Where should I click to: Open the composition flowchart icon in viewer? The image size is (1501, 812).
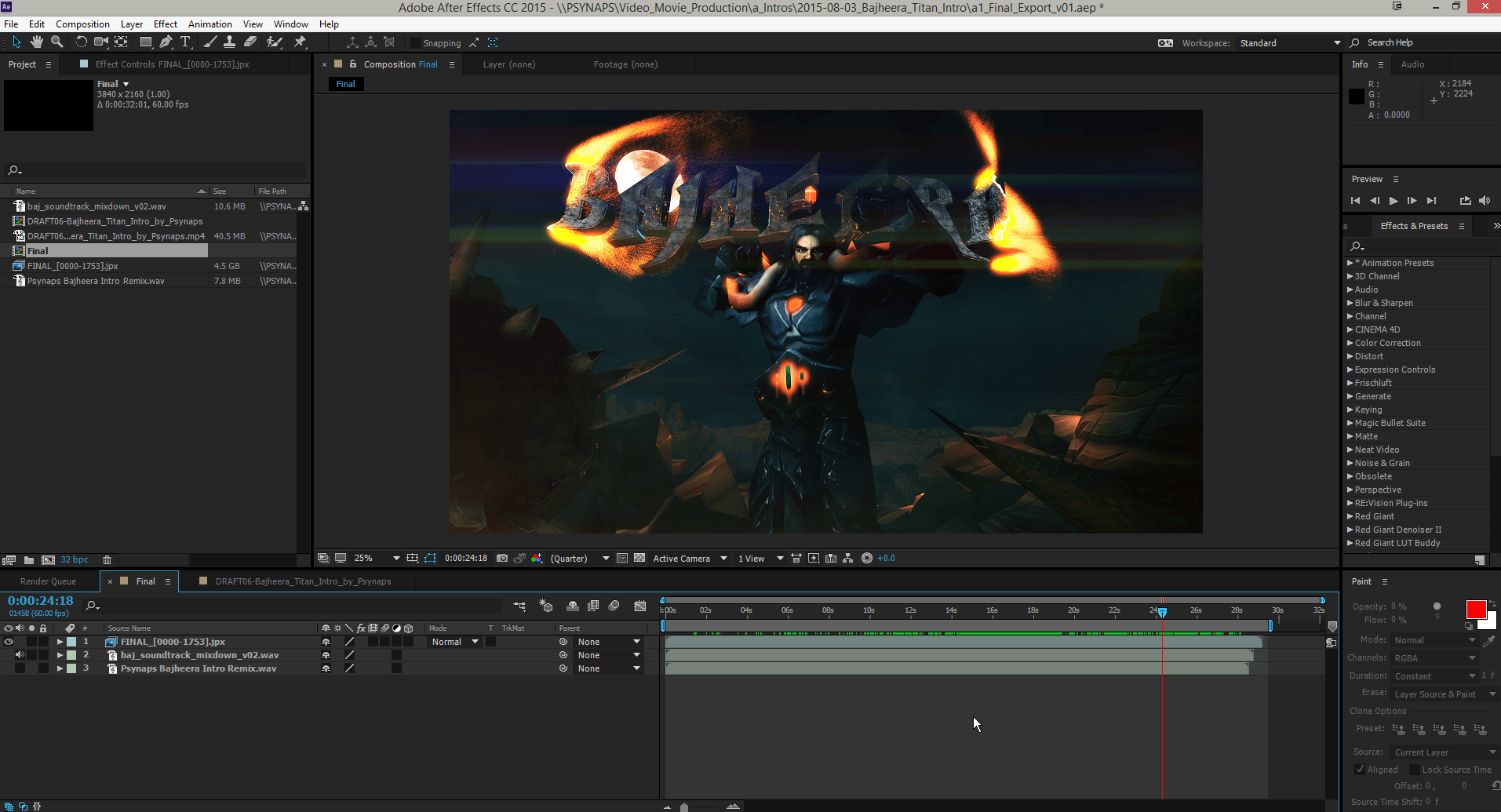pos(848,559)
